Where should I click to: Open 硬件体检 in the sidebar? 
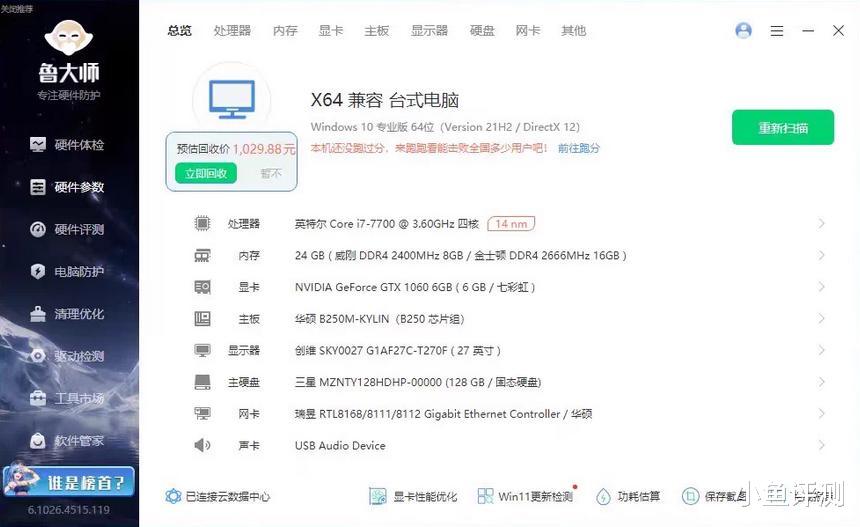pos(67,145)
